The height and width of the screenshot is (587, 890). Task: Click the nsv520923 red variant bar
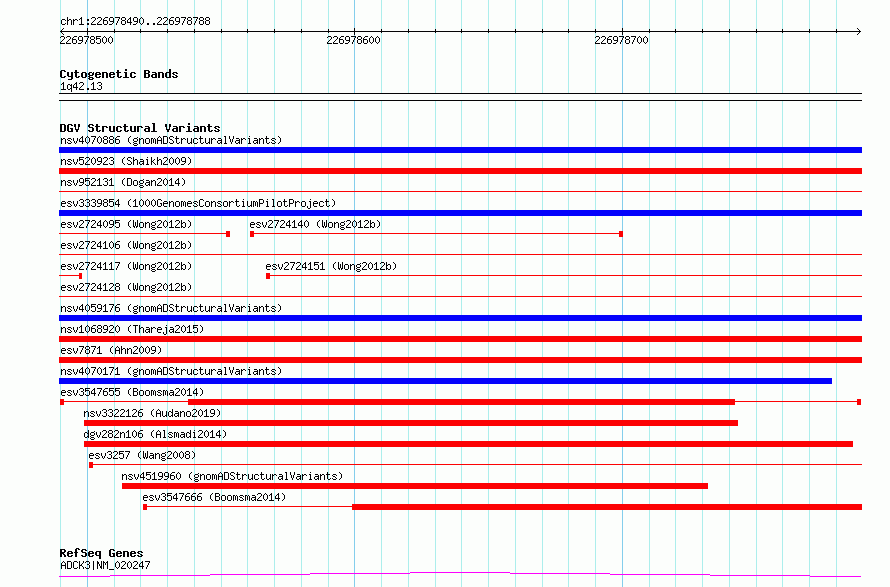coord(460,171)
